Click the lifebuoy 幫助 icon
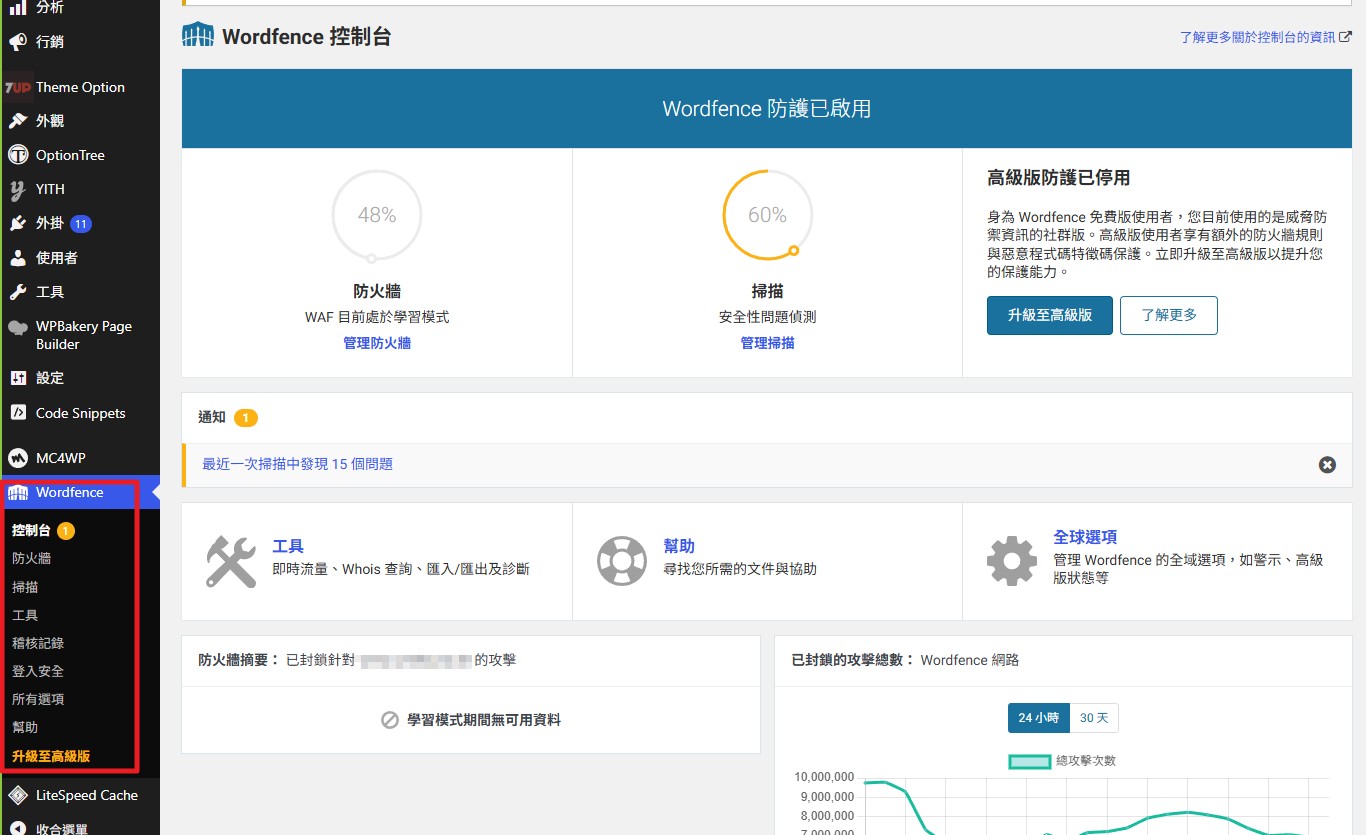The image size is (1366, 835). (x=621, y=561)
